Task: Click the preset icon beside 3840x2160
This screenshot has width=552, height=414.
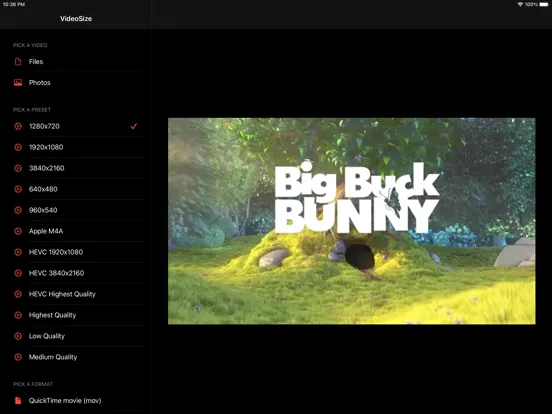Action: tap(18, 168)
